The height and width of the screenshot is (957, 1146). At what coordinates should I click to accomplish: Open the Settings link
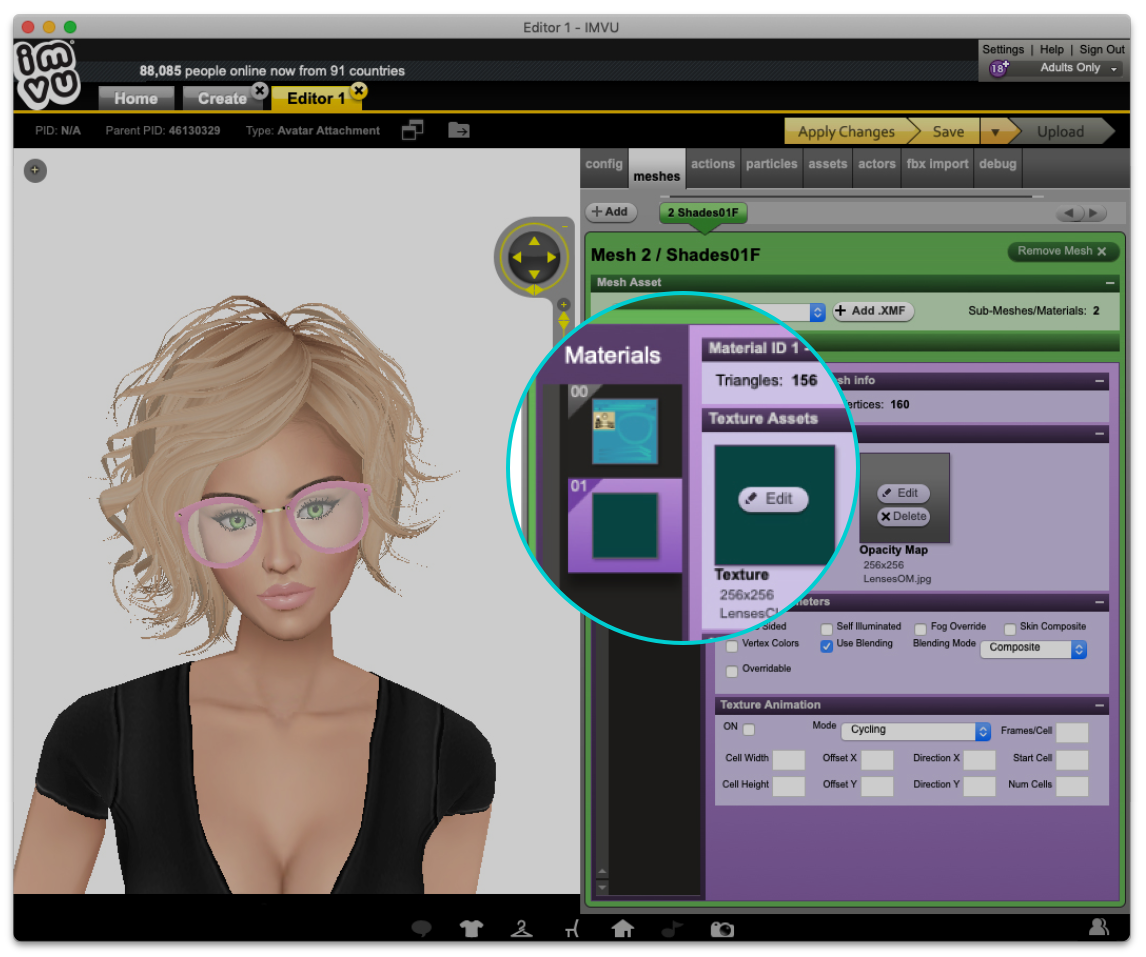1003,50
